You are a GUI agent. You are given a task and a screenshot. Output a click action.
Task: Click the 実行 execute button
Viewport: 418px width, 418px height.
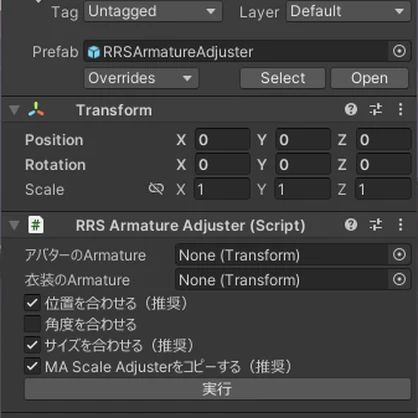pos(217,389)
